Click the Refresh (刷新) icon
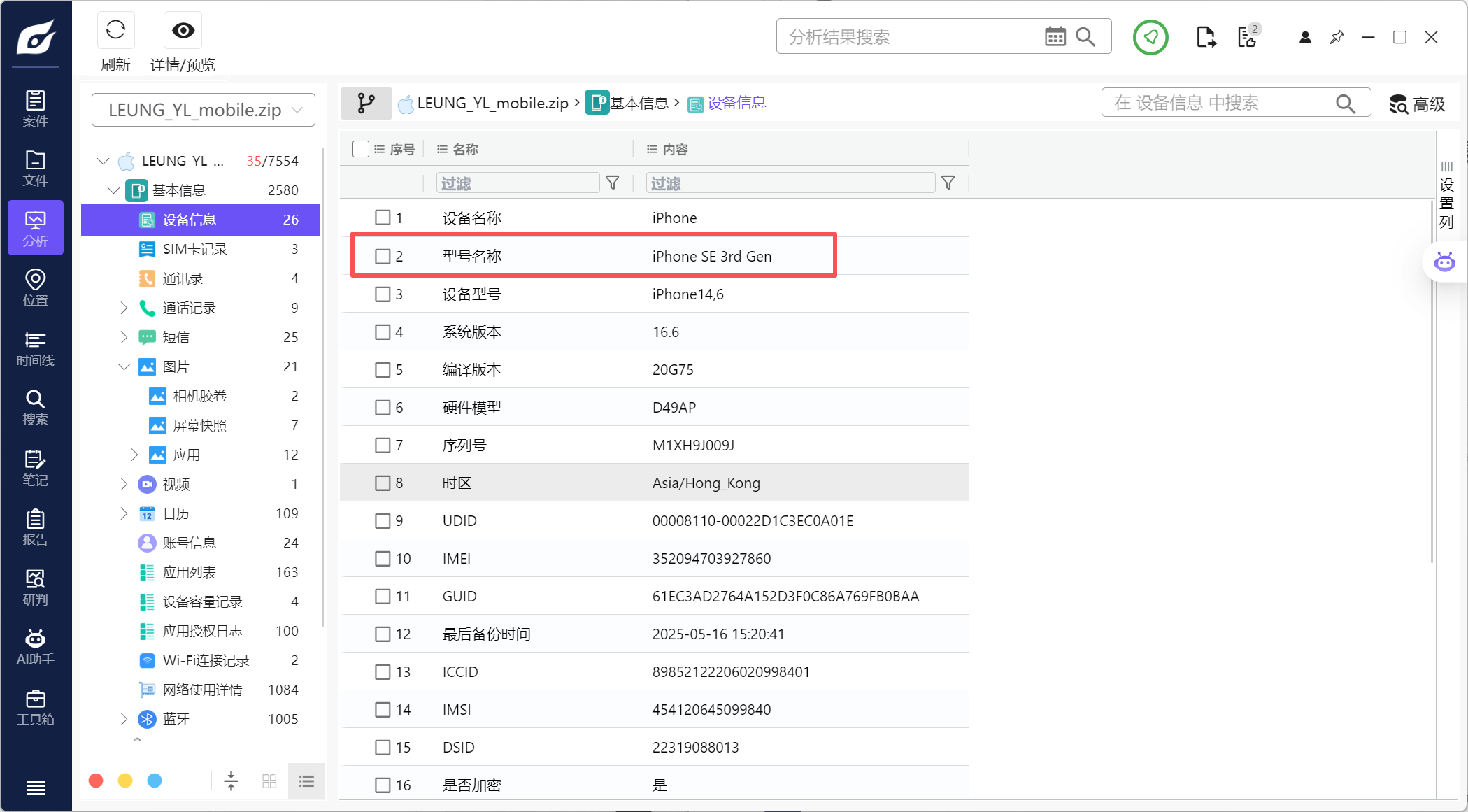The width and height of the screenshot is (1468, 812). point(115,30)
